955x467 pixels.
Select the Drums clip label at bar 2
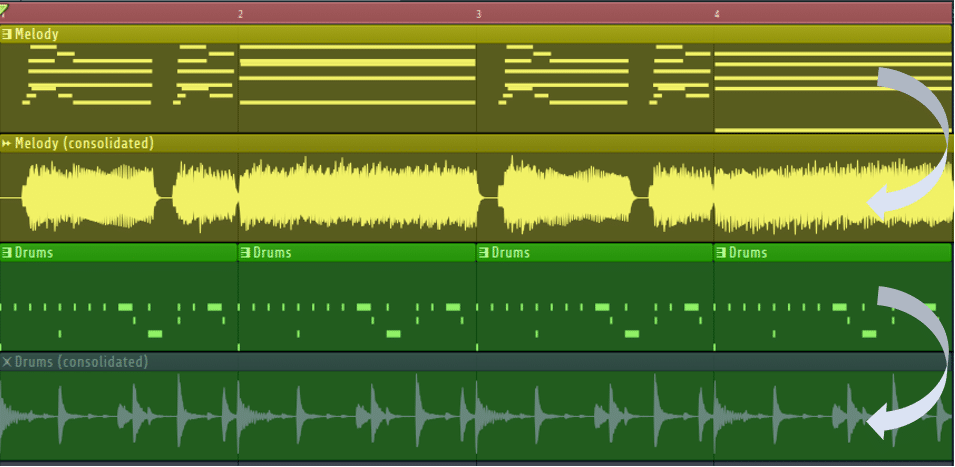[x=272, y=252]
